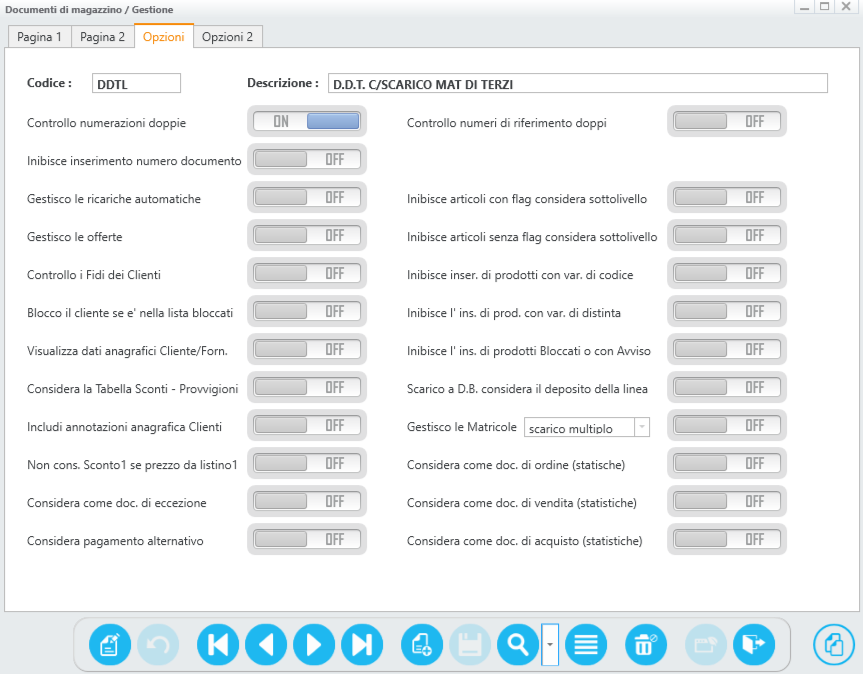863x674 pixels.
Task: Open the list view lines icon
Action: coord(586,644)
